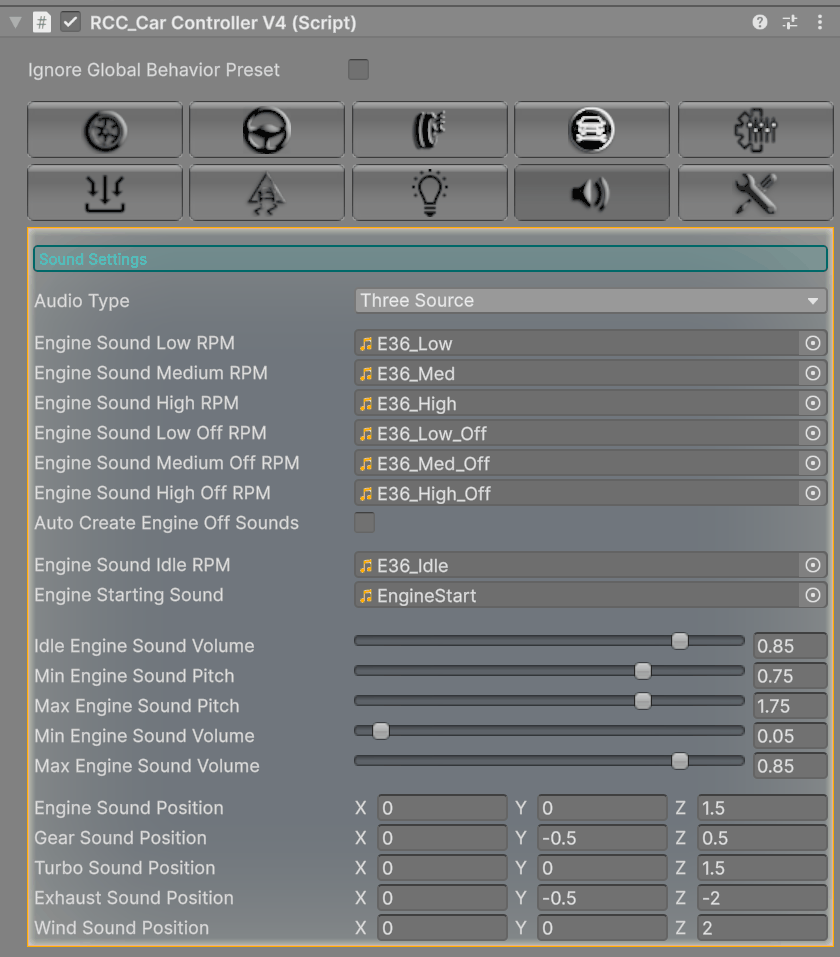This screenshot has height=957, width=840.
Task: Open the Lights settings bulb icon
Action: 430,193
